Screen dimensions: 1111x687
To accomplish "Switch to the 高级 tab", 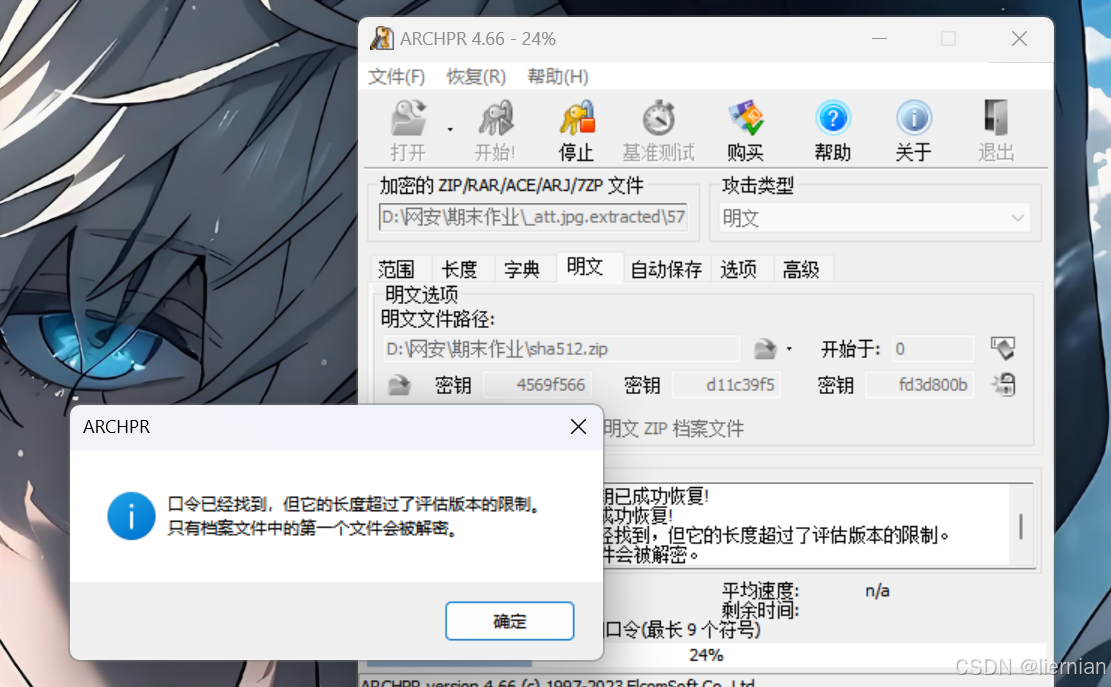I will click(x=801, y=269).
